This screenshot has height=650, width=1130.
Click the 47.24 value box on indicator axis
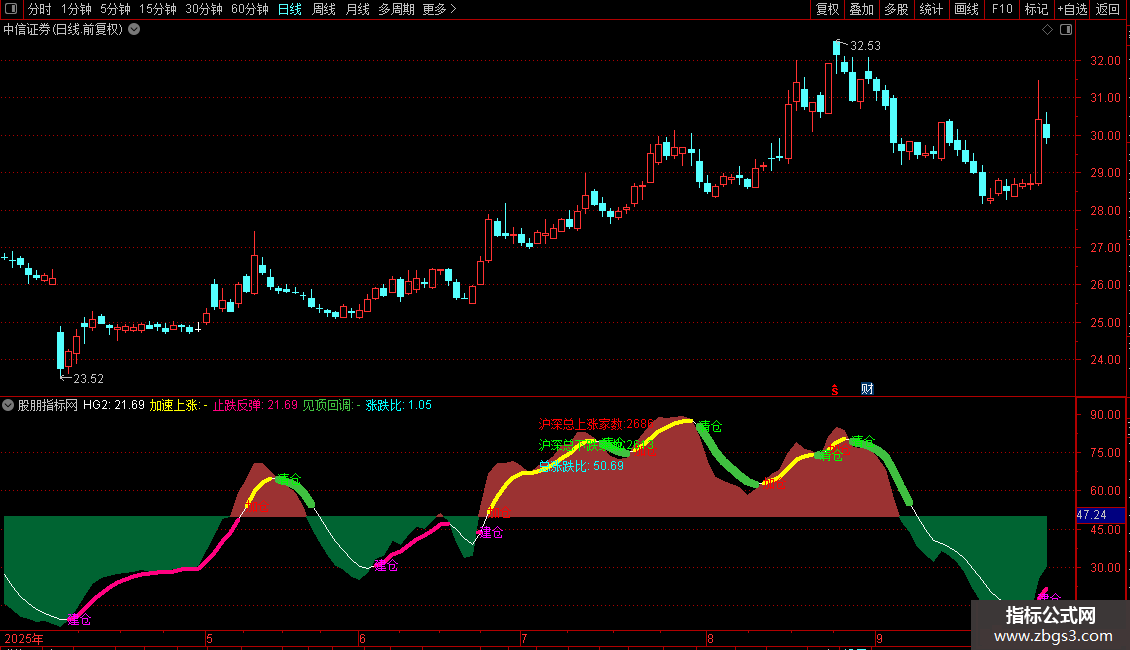pyautogui.click(x=1100, y=515)
